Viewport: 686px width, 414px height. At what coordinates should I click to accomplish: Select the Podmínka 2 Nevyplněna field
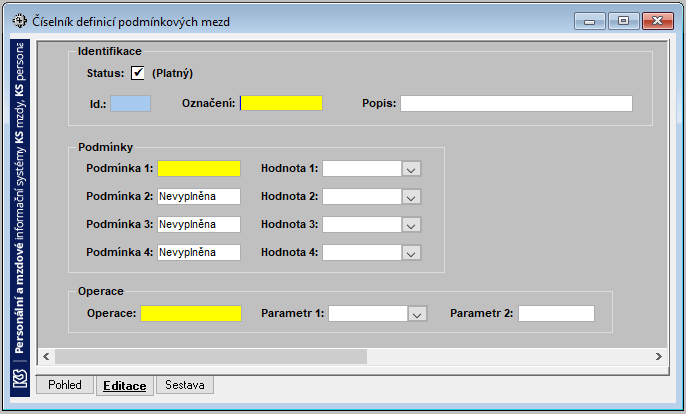click(x=199, y=196)
